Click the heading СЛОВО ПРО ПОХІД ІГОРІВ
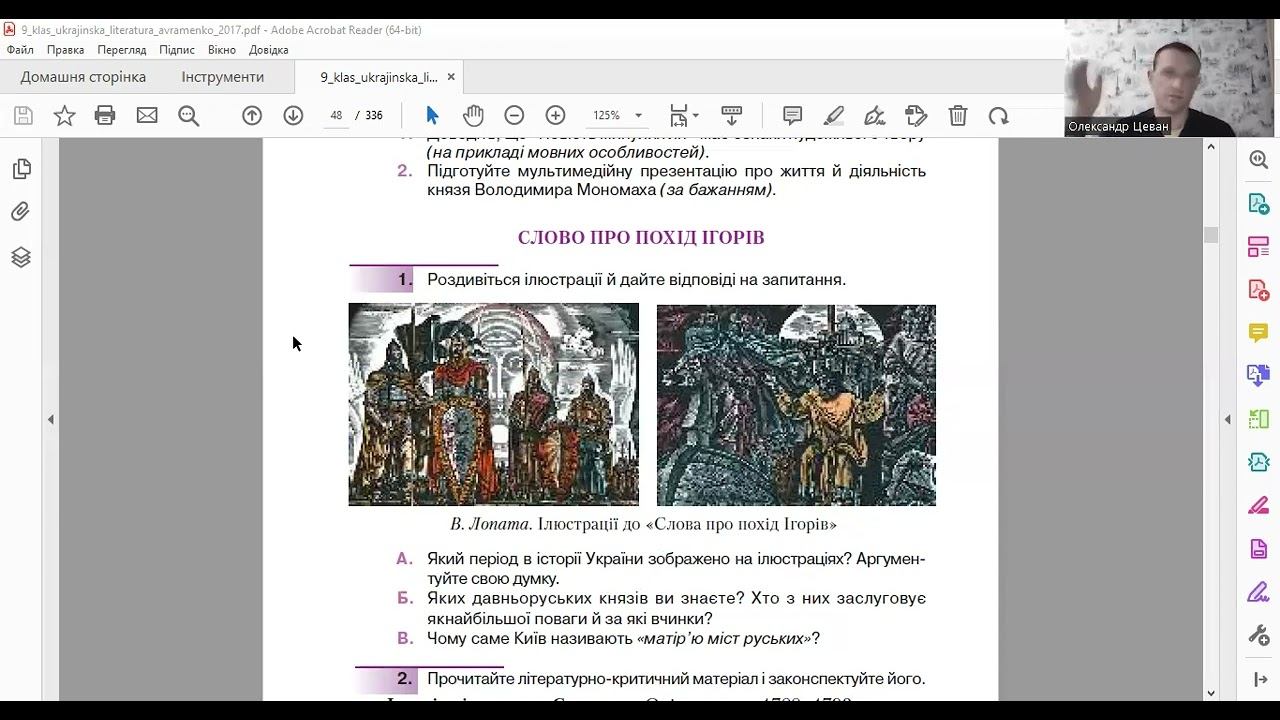 click(641, 238)
